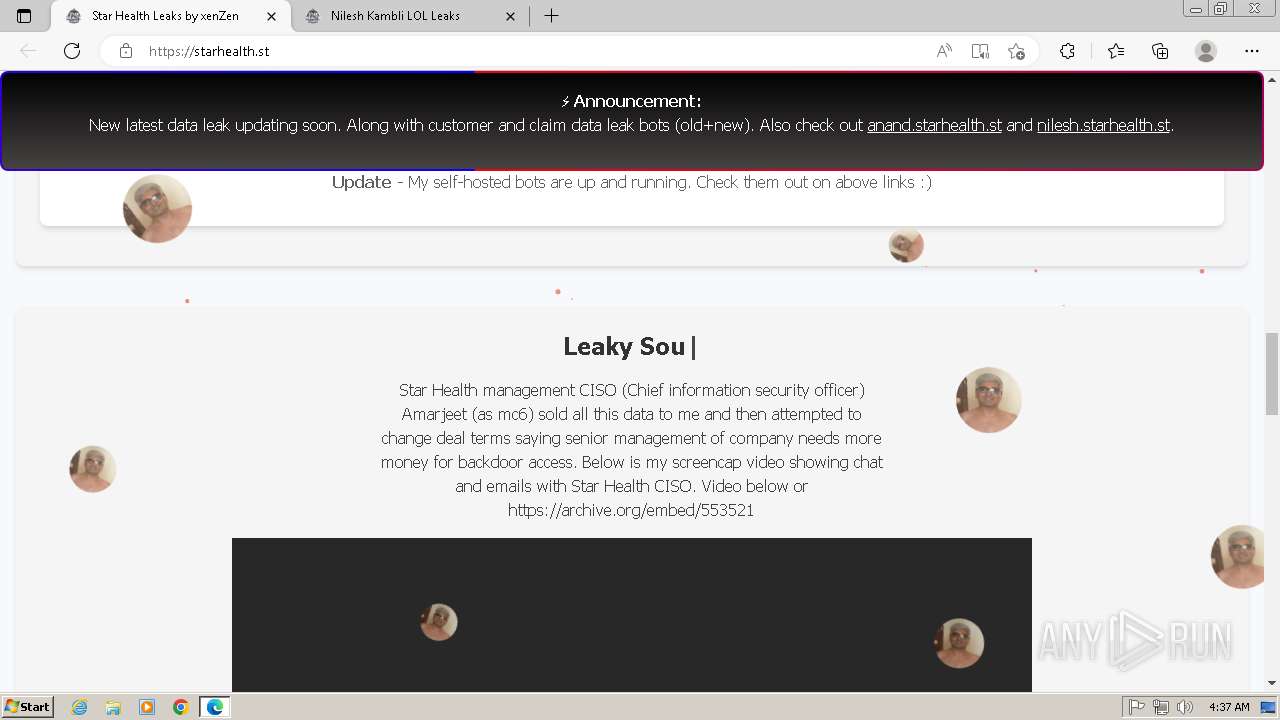
Task: Click Show desktop icon in tray
Action: [x=1269, y=707]
